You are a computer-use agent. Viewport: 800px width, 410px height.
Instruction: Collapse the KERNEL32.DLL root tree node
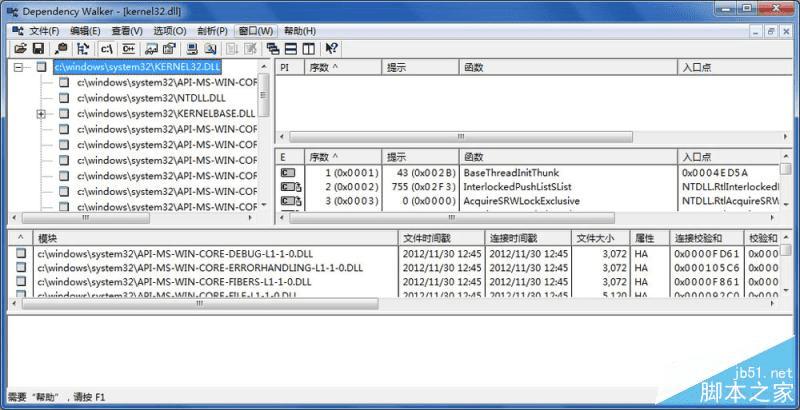pos(18,67)
